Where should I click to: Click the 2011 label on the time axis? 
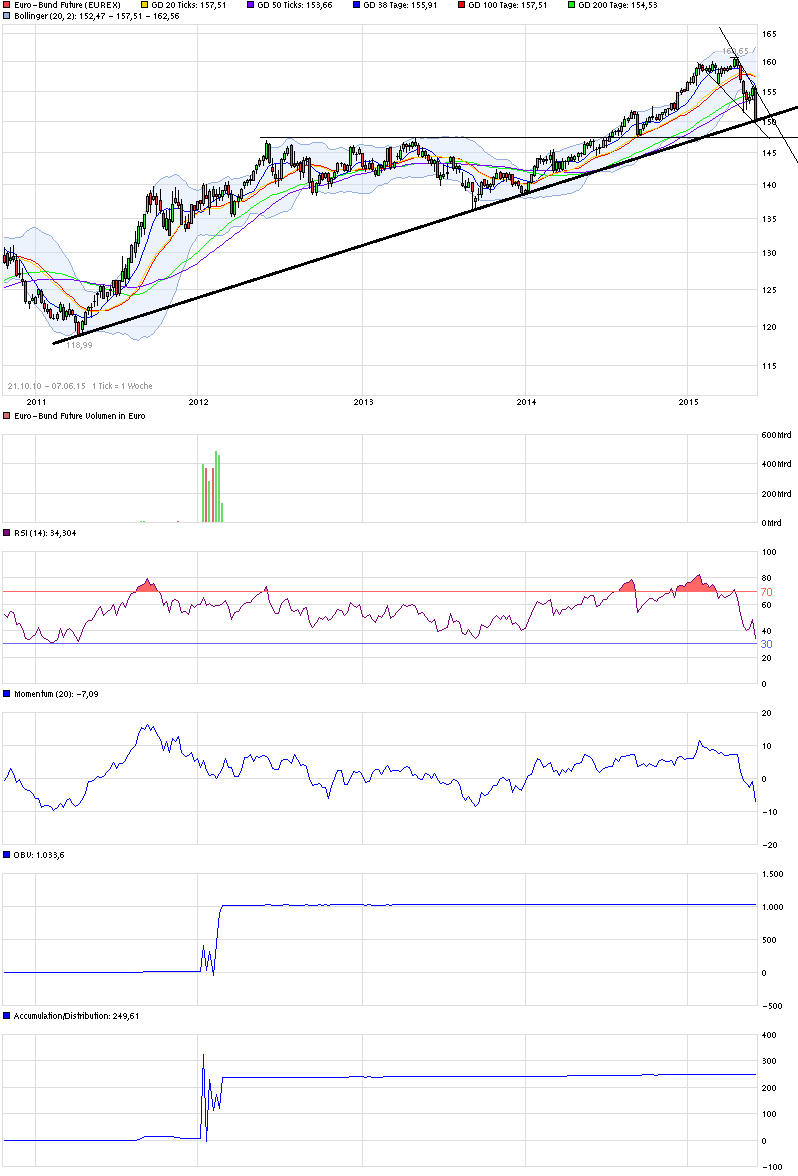(x=36, y=402)
